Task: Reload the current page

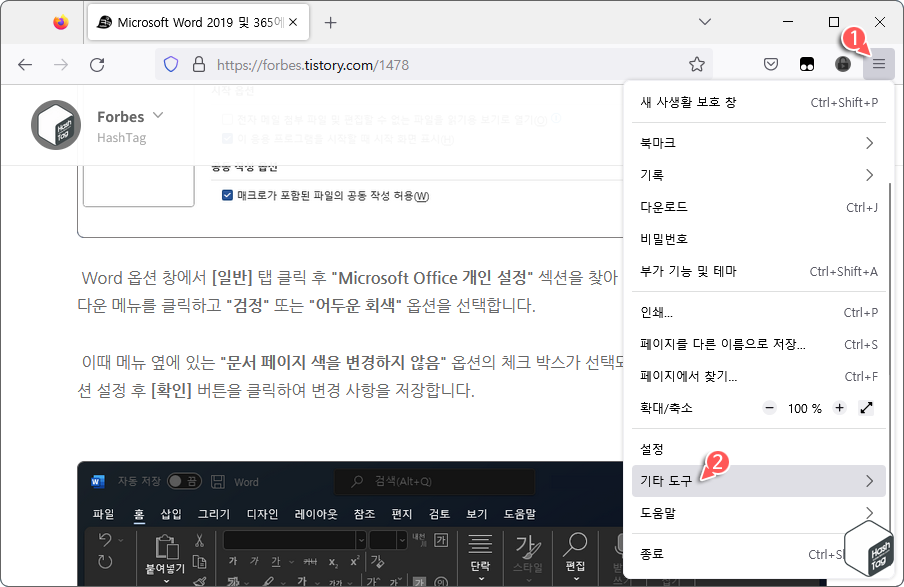Action: (x=97, y=65)
